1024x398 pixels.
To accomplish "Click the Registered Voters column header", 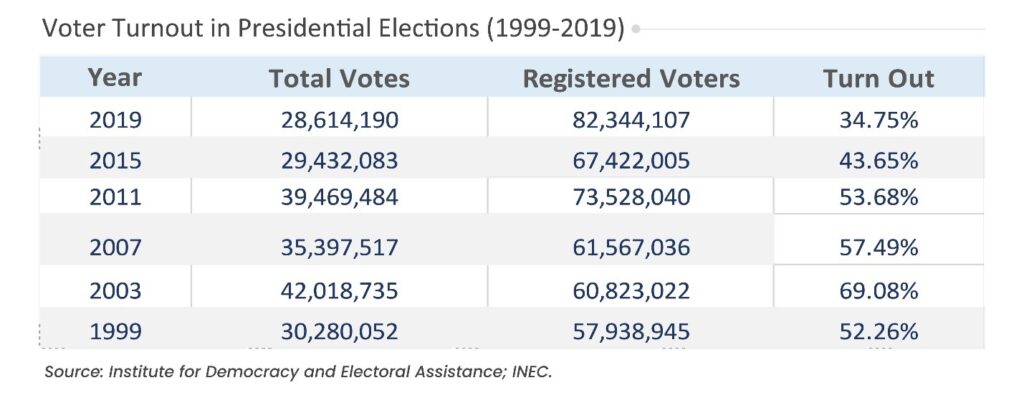I will 631,78.
